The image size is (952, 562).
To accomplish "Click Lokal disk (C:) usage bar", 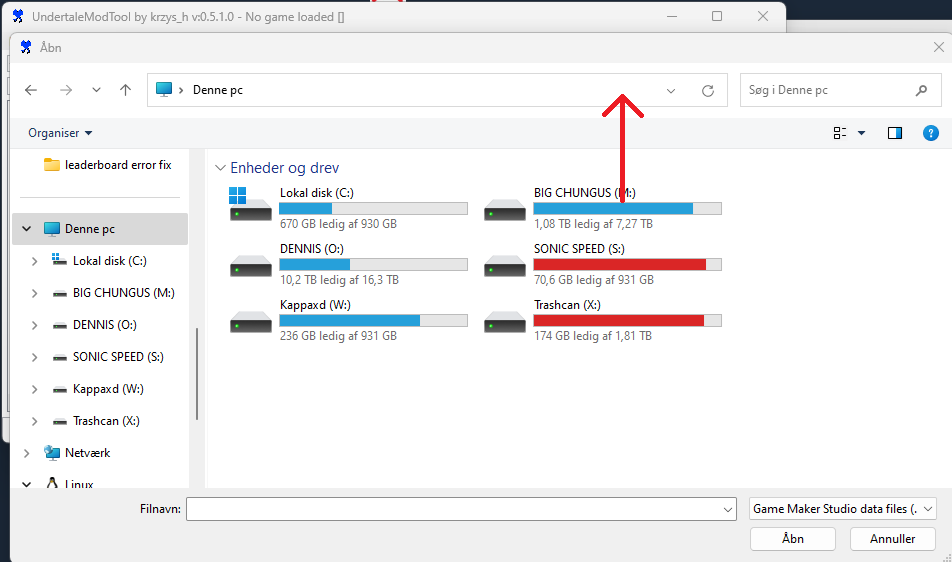I will tap(373, 209).
